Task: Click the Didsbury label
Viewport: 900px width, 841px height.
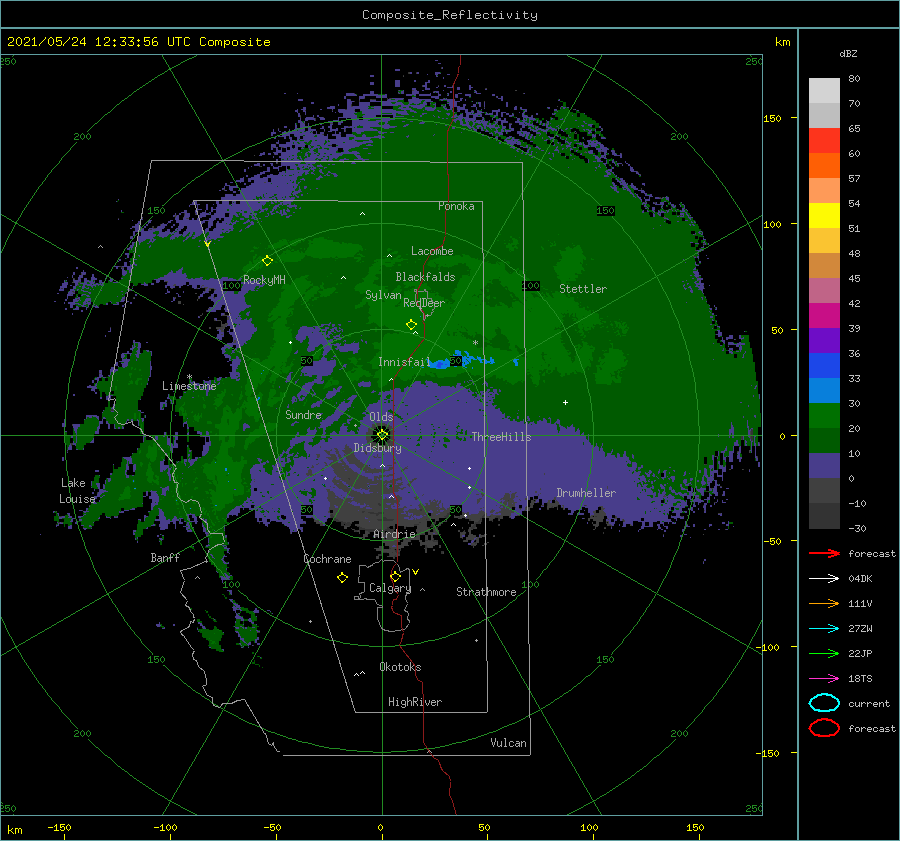Action: [x=378, y=448]
